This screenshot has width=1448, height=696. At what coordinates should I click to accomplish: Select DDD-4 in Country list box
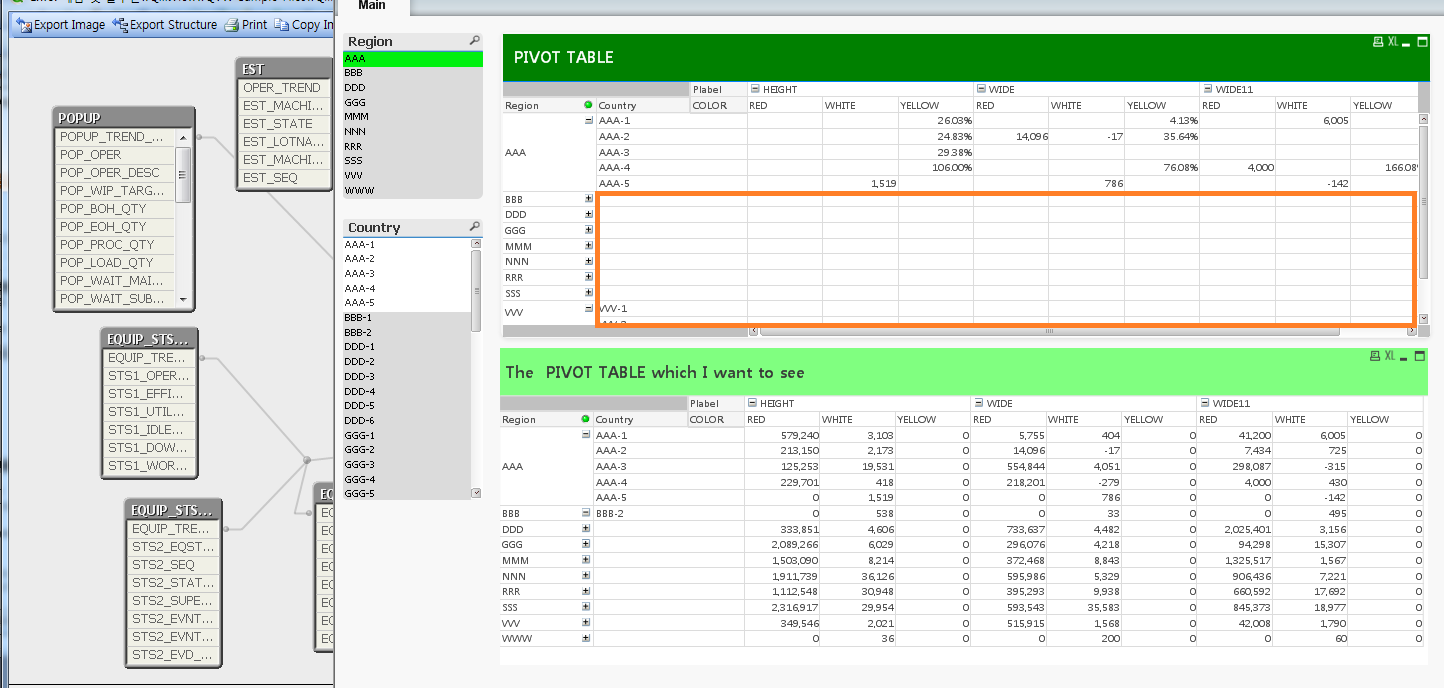pyautogui.click(x=406, y=391)
